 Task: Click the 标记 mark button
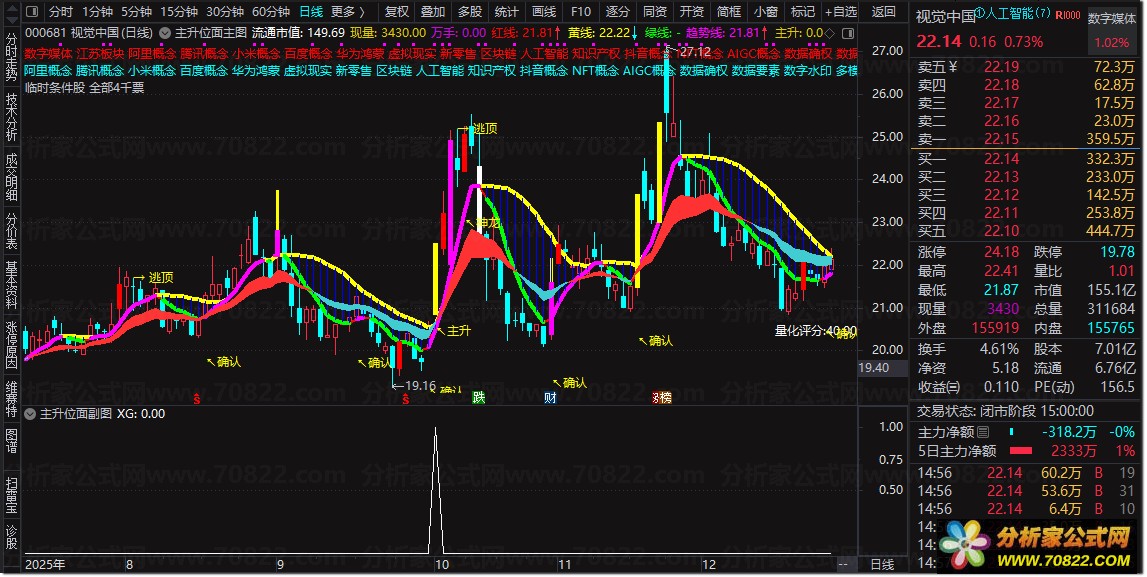tap(802, 12)
